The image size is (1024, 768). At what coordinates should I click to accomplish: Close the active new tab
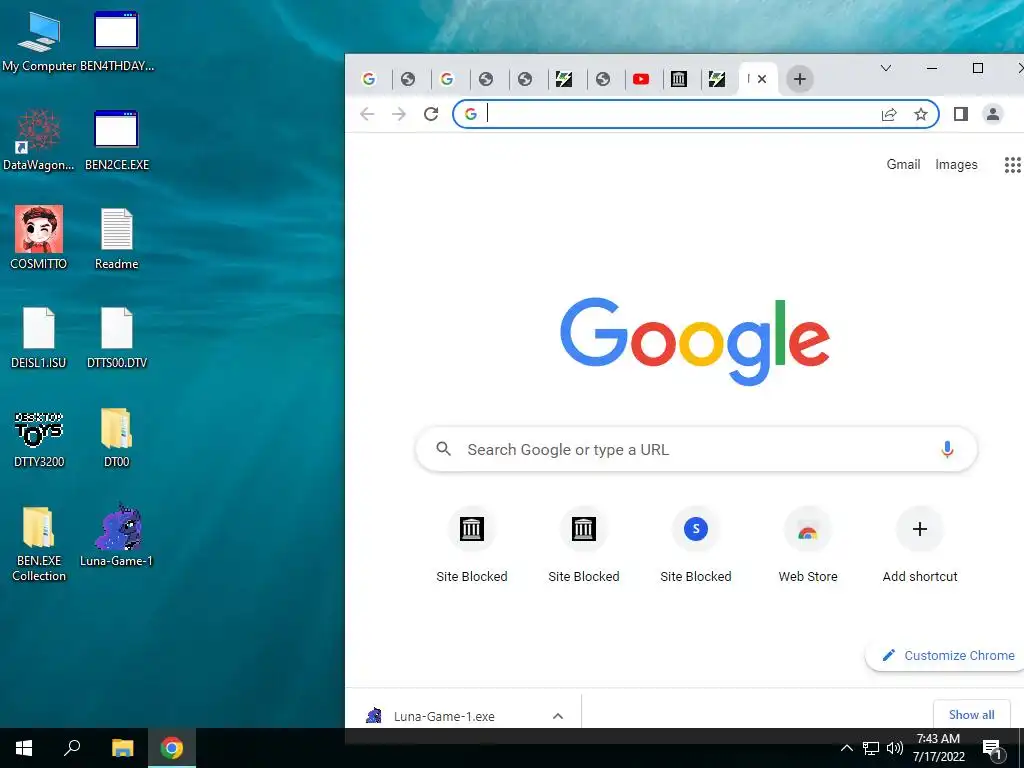[761, 79]
